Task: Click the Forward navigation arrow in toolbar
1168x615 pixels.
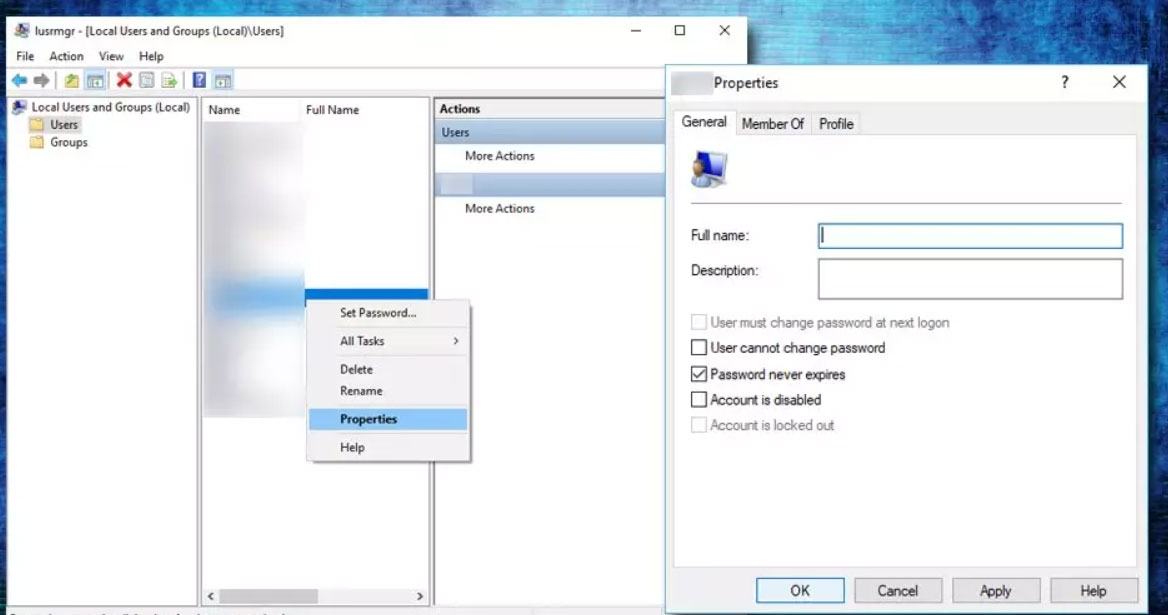Action: click(40, 80)
